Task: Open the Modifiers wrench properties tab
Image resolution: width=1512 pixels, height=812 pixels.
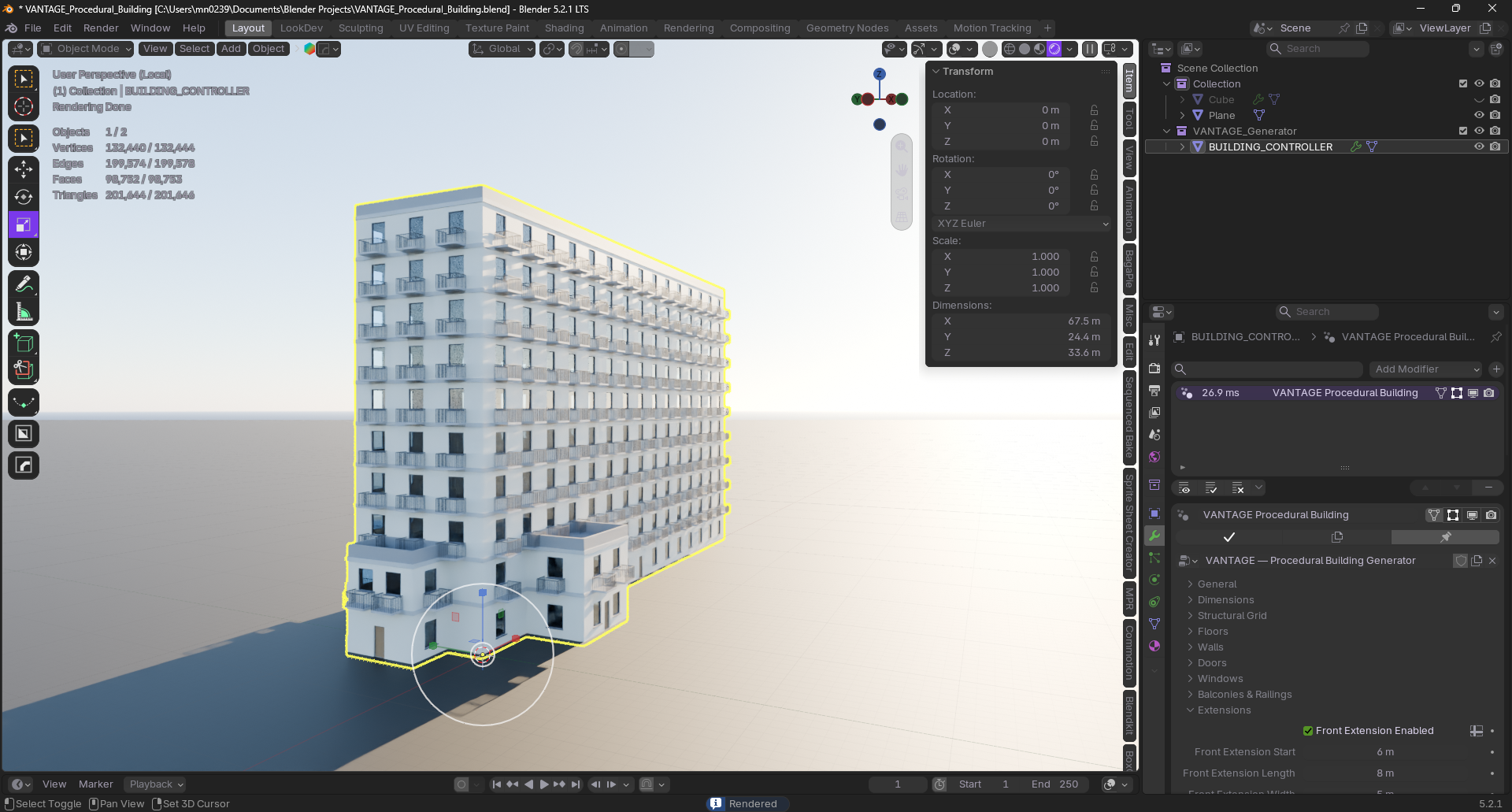Action: point(1154,536)
